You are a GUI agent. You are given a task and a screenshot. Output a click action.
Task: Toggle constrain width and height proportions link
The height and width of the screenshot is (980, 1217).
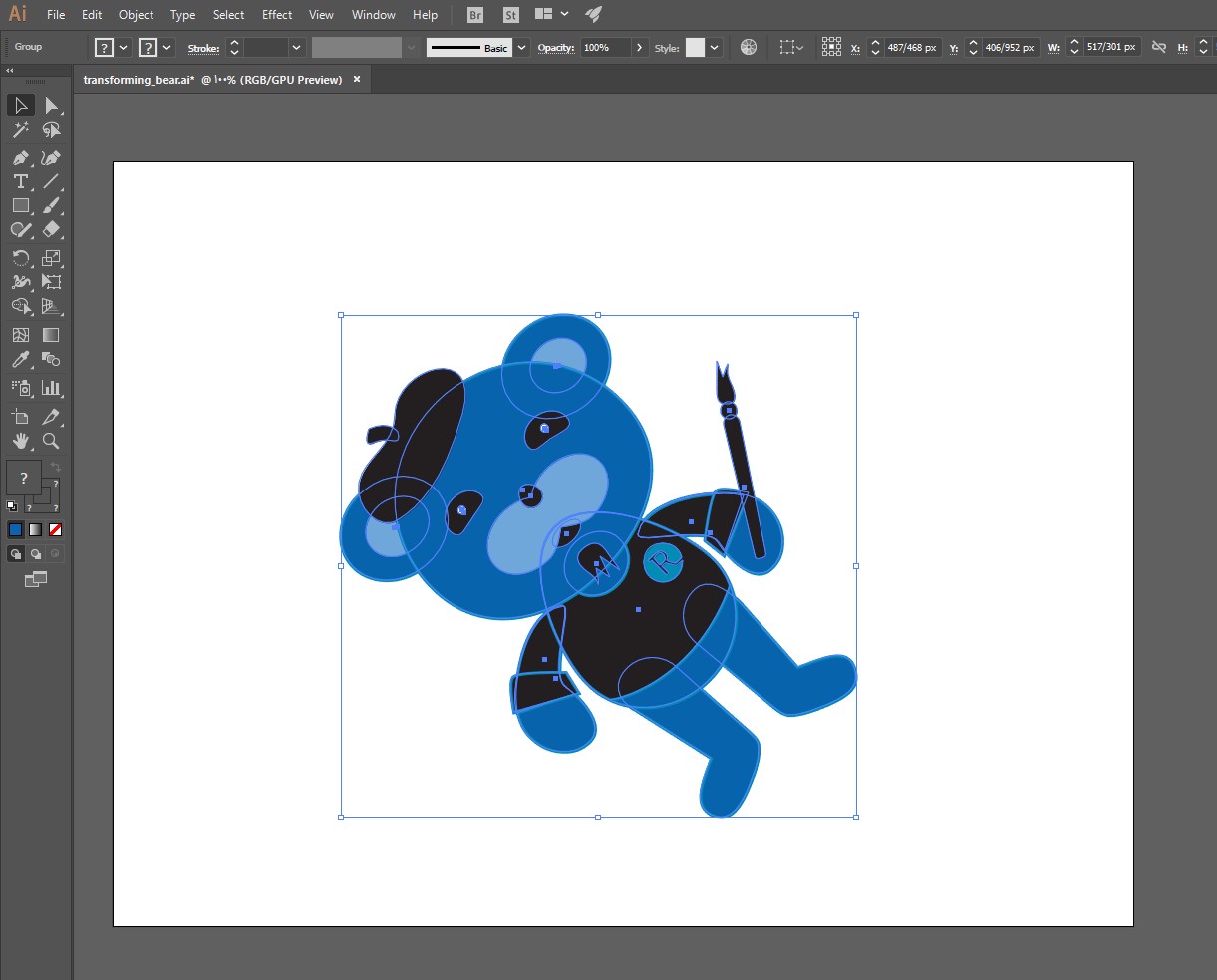coord(1158,47)
